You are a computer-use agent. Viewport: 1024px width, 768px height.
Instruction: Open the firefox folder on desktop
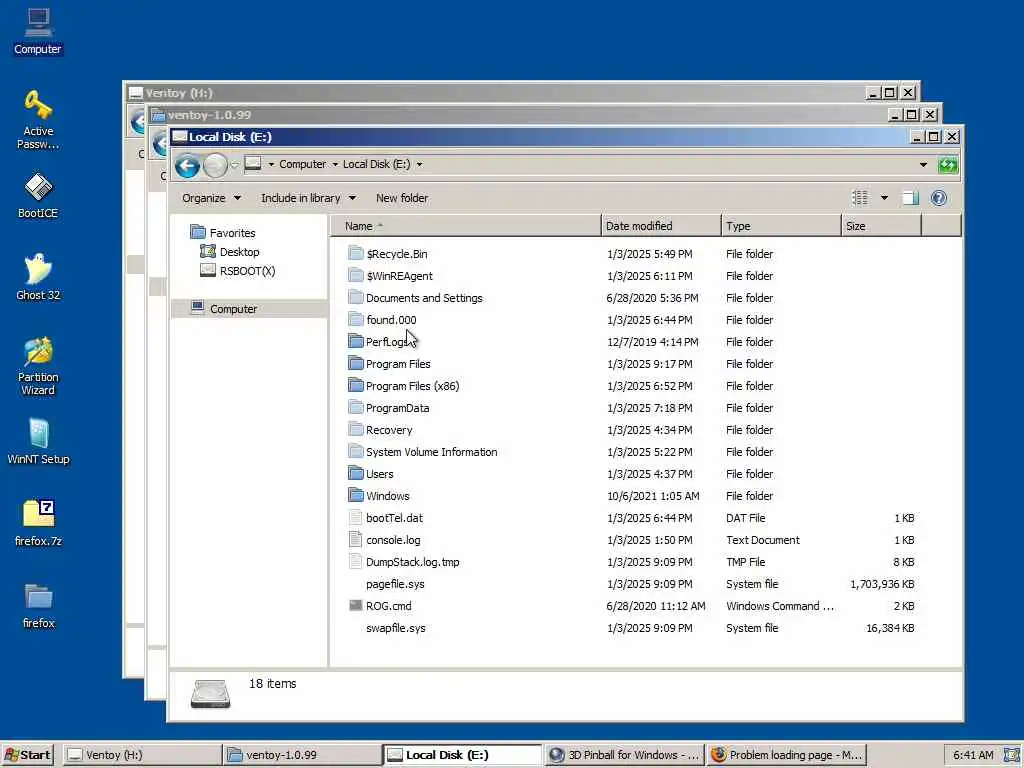click(38, 605)
